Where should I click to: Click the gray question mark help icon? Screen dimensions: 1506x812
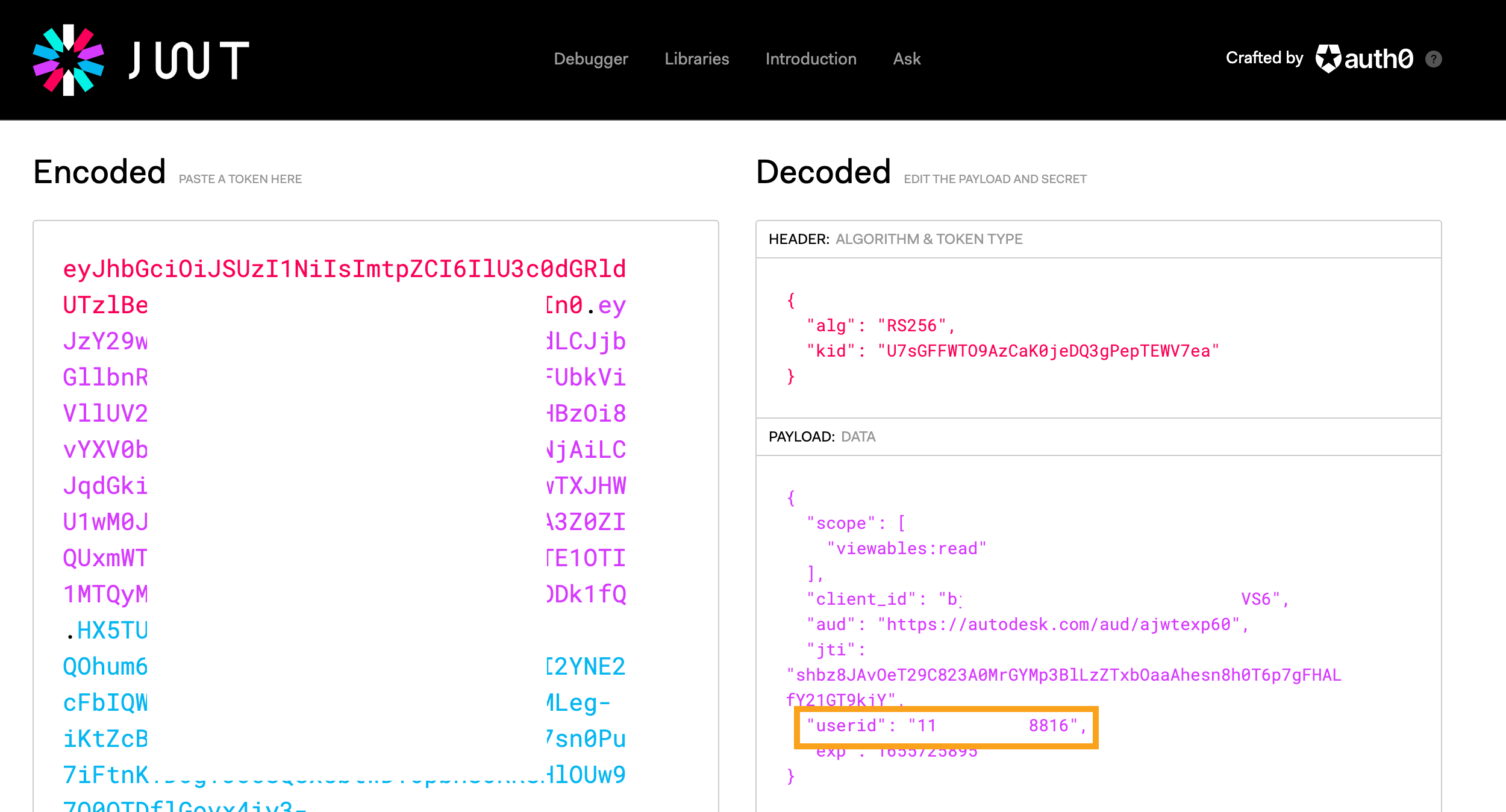tap(1433, 59)
